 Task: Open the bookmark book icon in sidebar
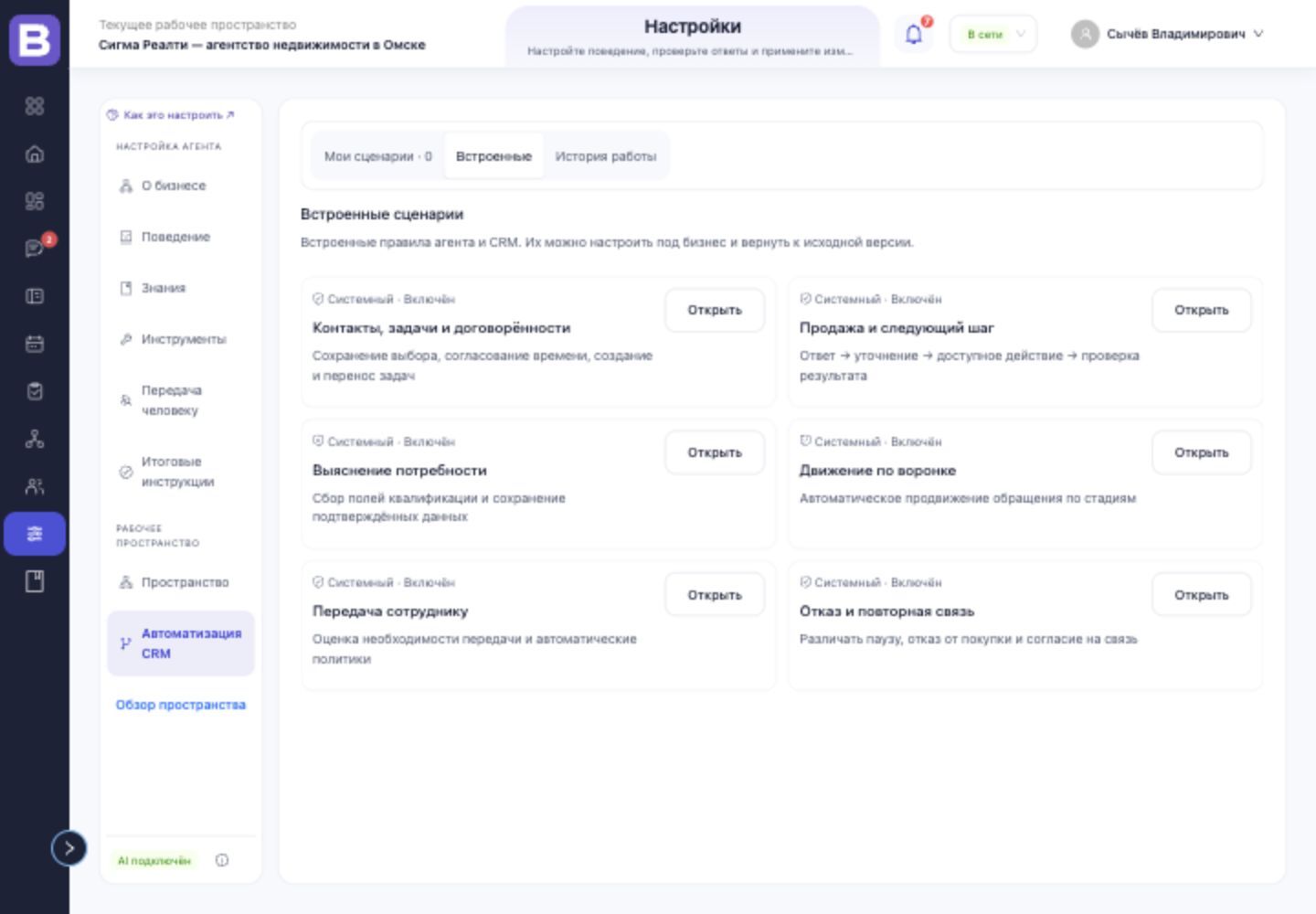click(x=35, y=581)
